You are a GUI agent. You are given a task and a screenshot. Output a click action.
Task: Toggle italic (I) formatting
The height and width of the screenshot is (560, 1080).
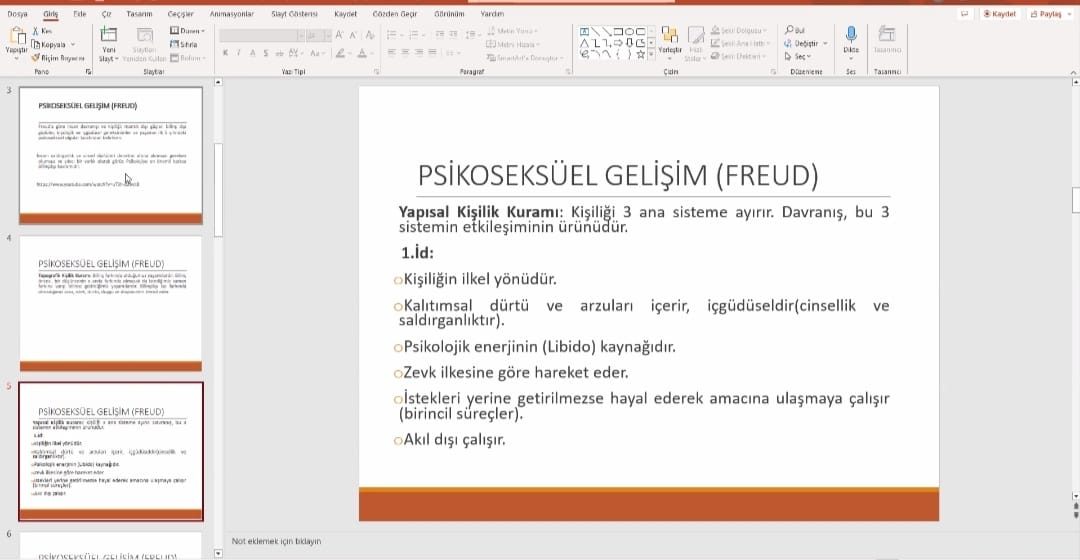tap(239, 53)
